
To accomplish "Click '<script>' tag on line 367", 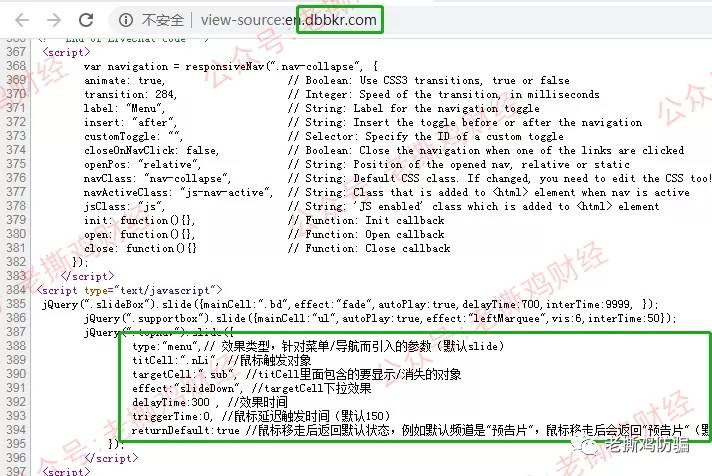I will (66, 52).
